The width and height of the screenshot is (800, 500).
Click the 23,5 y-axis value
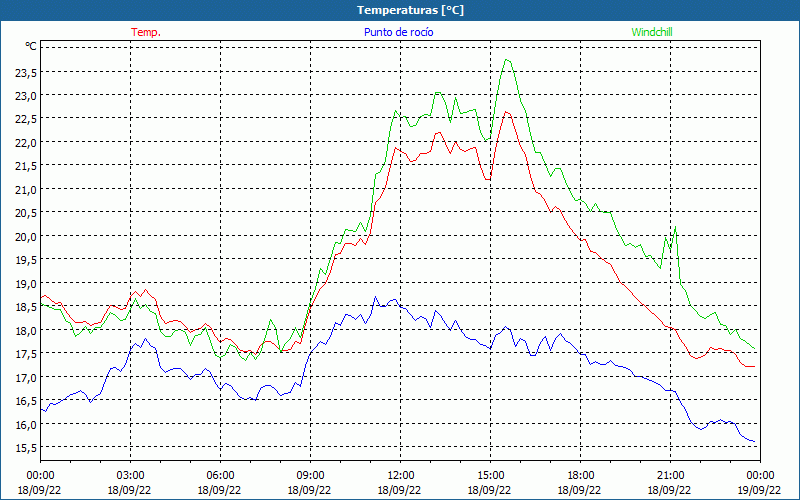tap(26, 72)
